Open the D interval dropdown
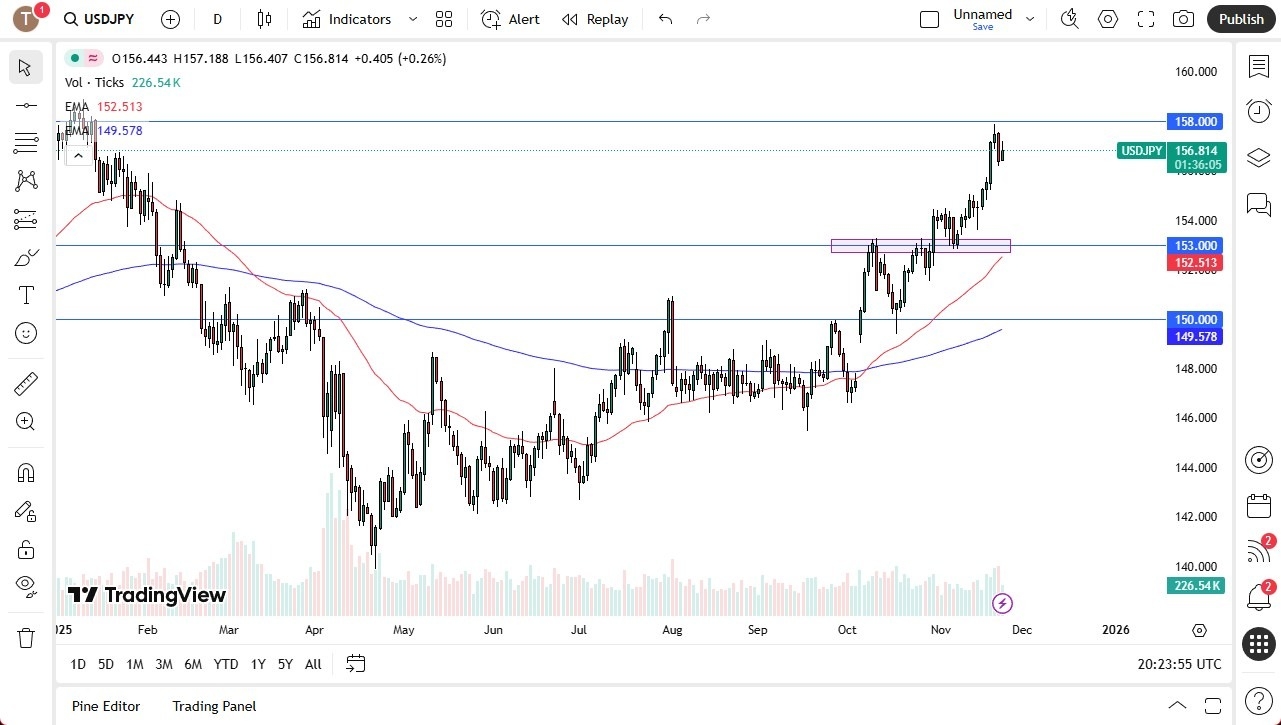The width and height of the screenshot is (1281, 725). tap(216, 19)
